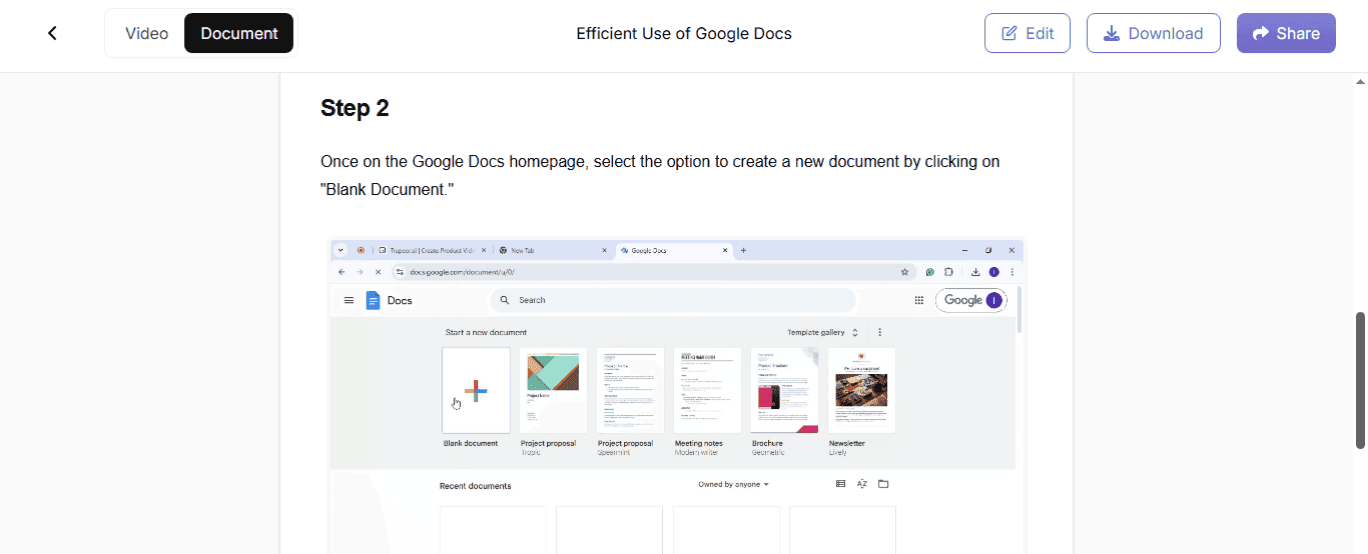Image resolution: width=1368 pixels, height=554 pixels.
Task: Click the Search field in the Docs screenshot
Action: coord(672,300)
